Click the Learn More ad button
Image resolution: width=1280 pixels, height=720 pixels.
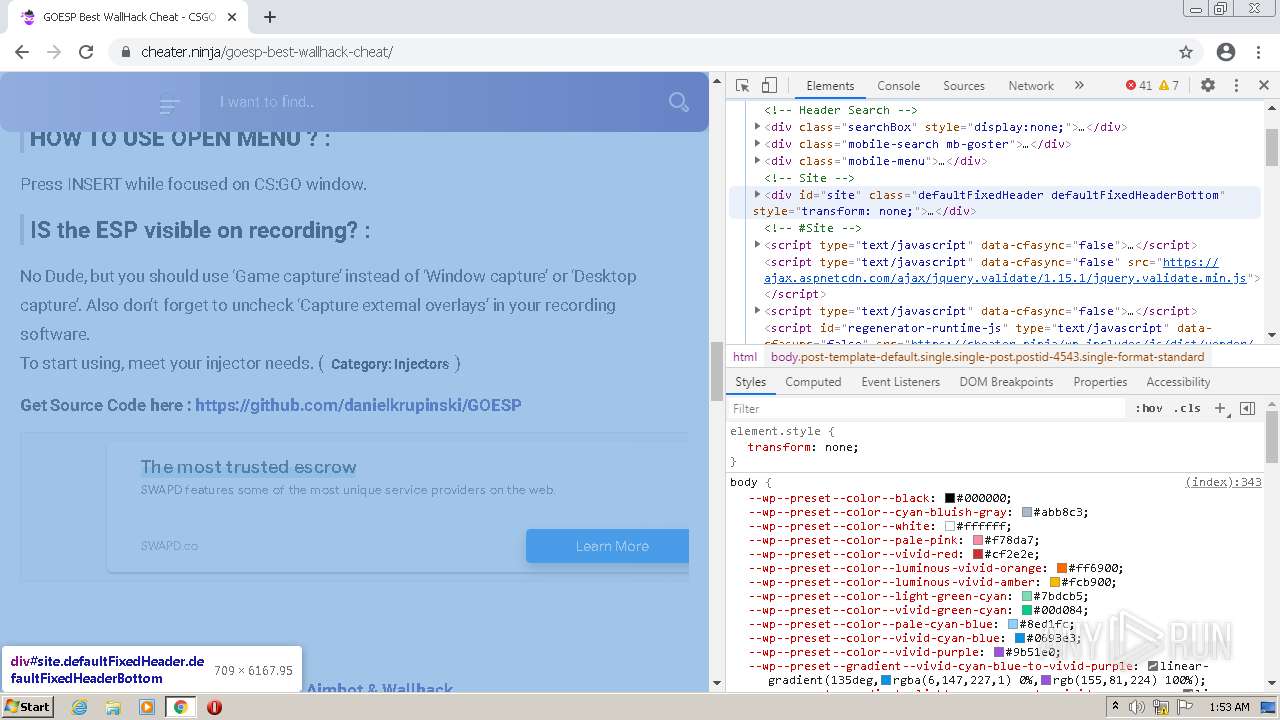[x=608, y=546]
